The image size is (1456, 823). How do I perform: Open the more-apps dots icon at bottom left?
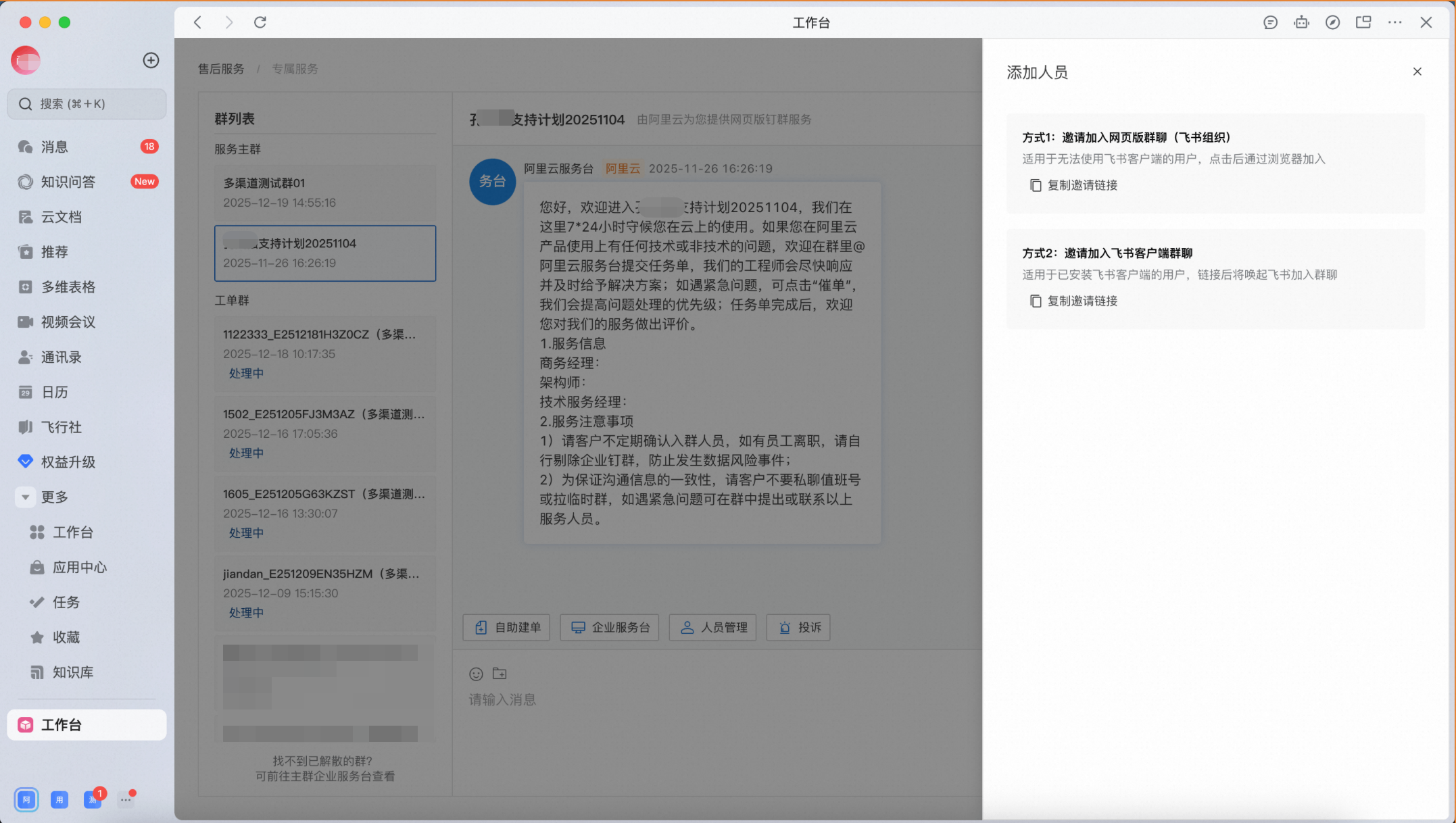(x=126, y=800)
